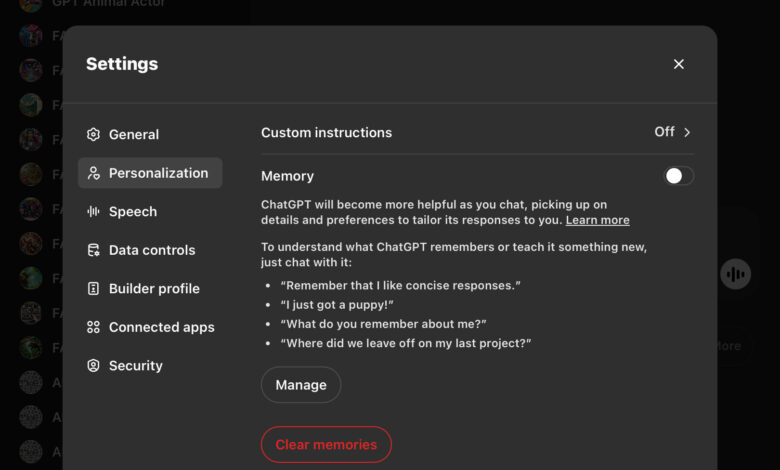This screenshot has height=470, width=780.
Task: Click the General gear icon
Action: [93, 134]
